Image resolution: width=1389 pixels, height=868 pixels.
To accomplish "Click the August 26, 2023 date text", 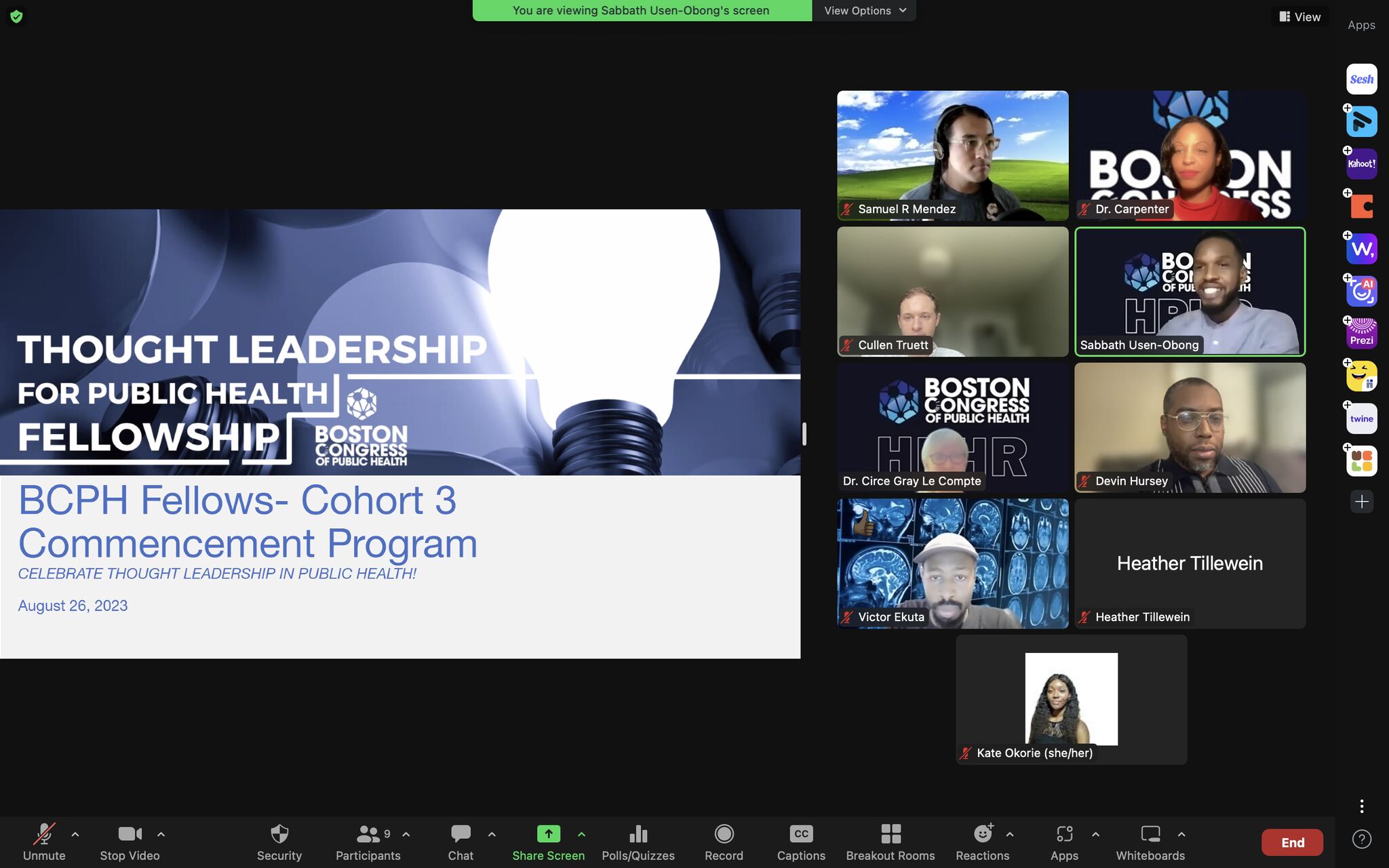I will (x=73, y=606).
